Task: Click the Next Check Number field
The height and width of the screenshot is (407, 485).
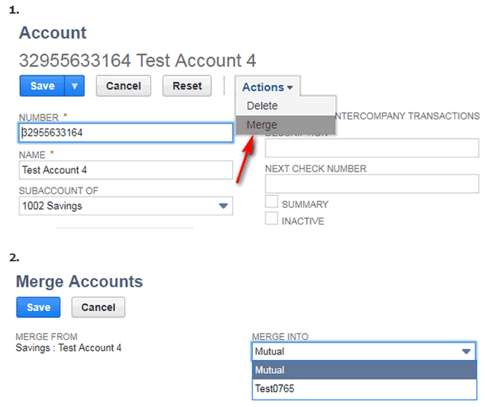Action: tap(372, 184)
